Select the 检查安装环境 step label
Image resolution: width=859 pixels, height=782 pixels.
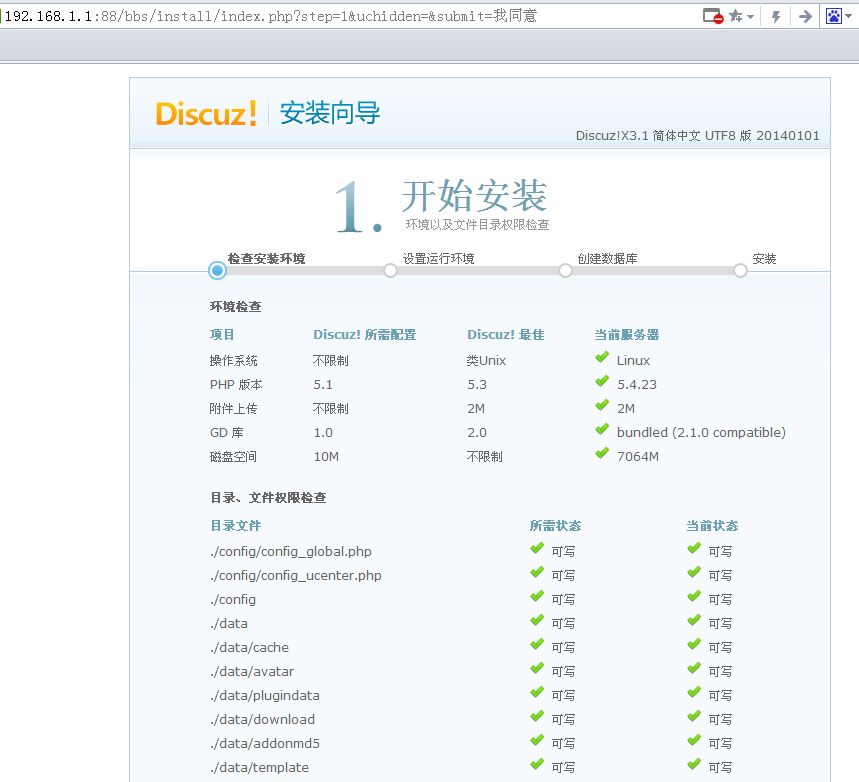tap(266, 258)
